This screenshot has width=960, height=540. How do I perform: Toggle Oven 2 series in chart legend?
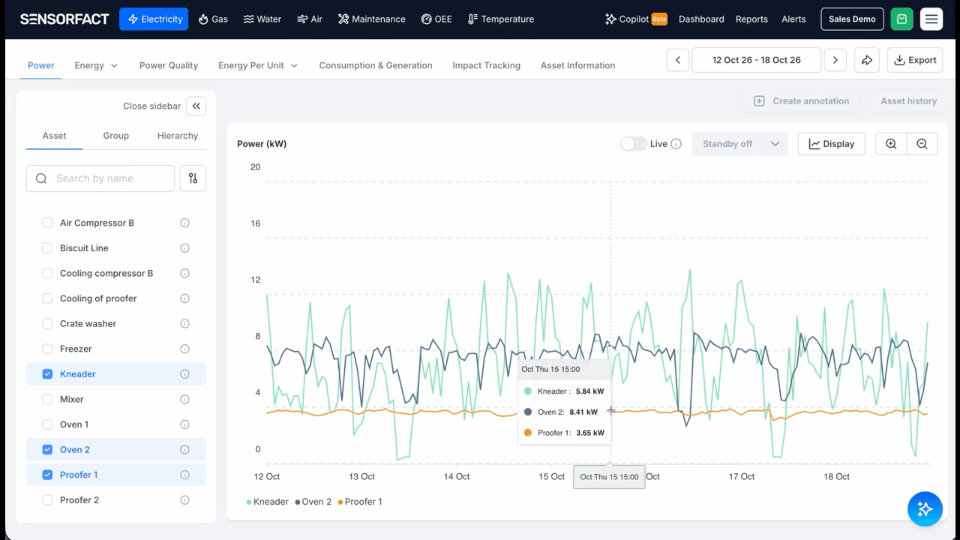tap(313, 501)
